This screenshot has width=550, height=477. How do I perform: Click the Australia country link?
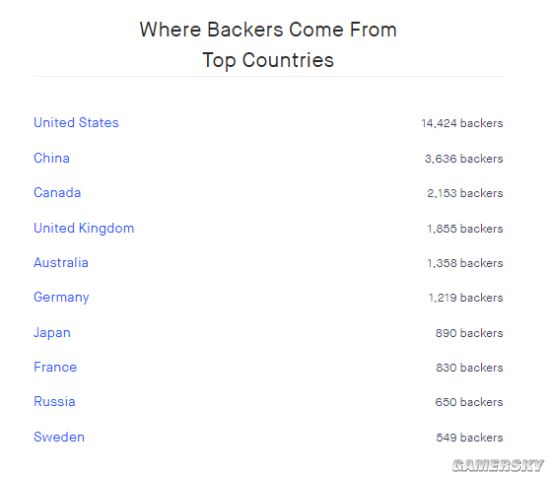pyautogui.click(x=61, y=263)
